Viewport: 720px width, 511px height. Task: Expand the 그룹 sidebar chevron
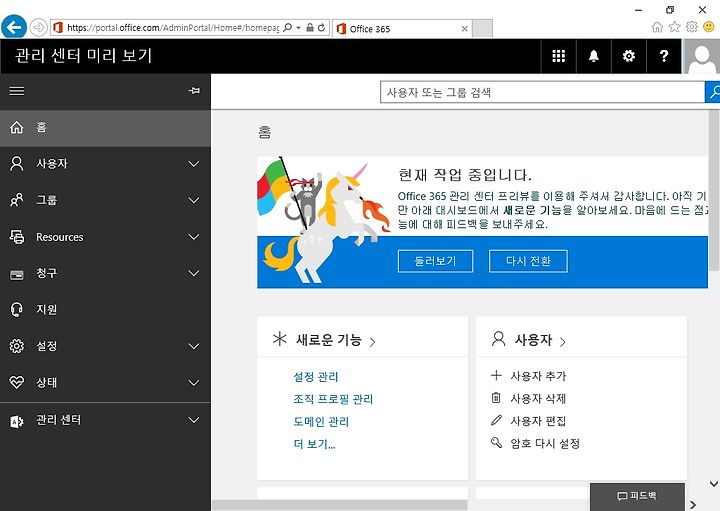coord(194,200)
